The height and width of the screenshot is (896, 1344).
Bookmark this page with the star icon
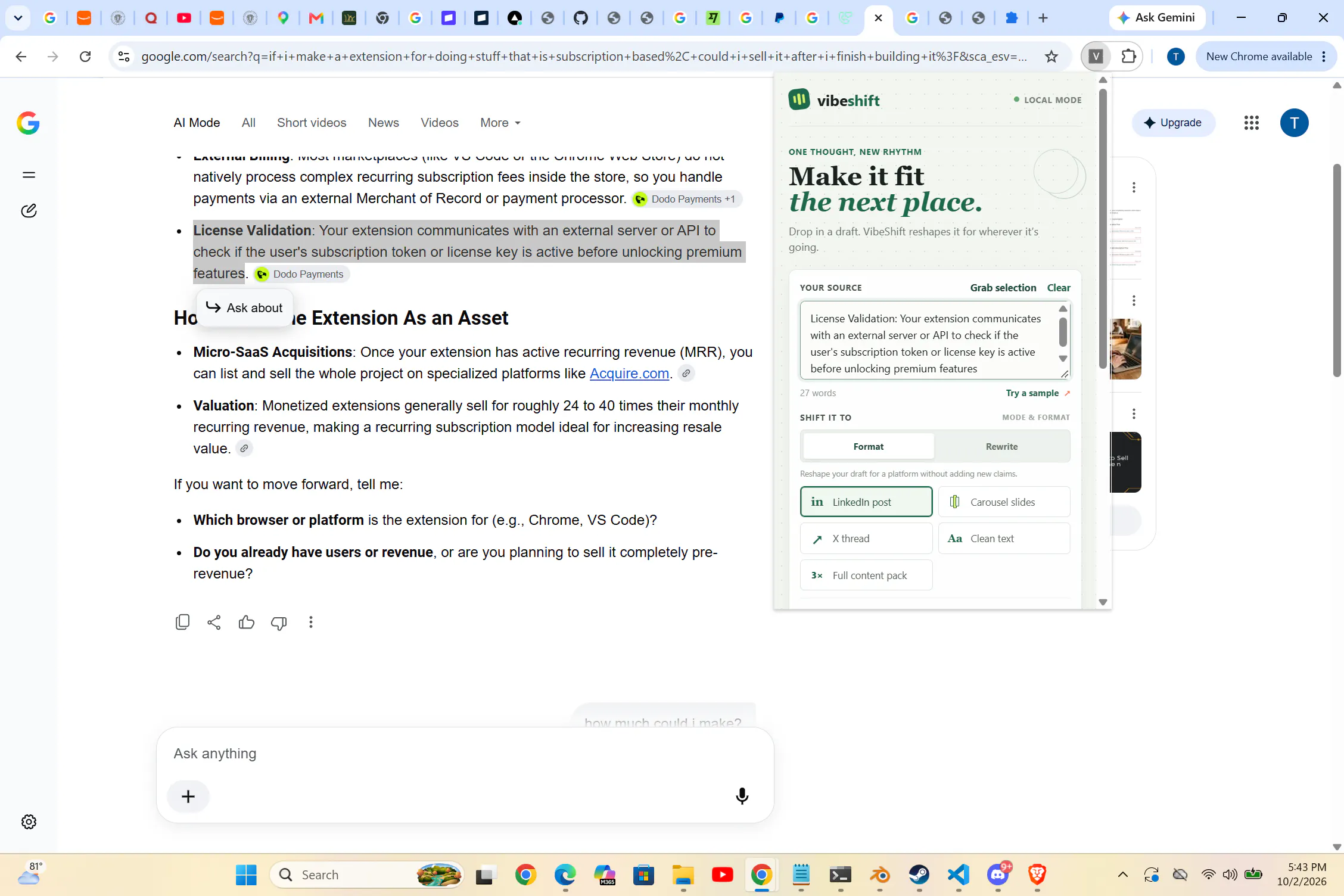(x=1051, y=57)
